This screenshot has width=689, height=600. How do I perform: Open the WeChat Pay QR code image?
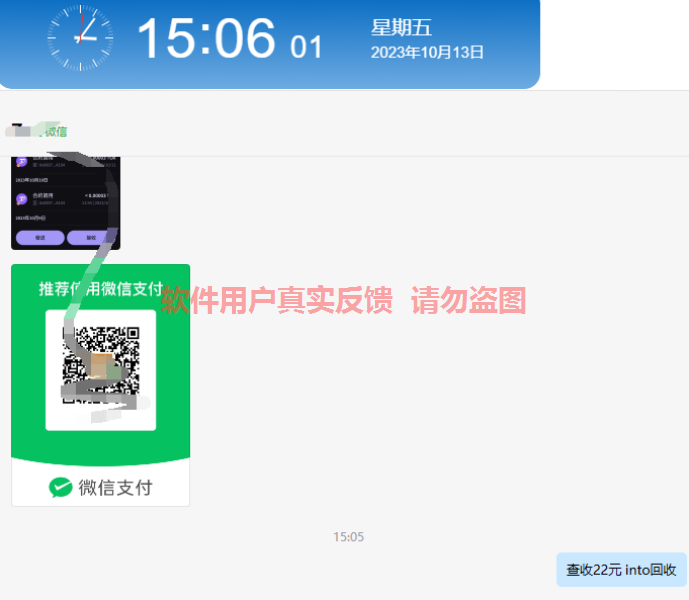(101, 385)
